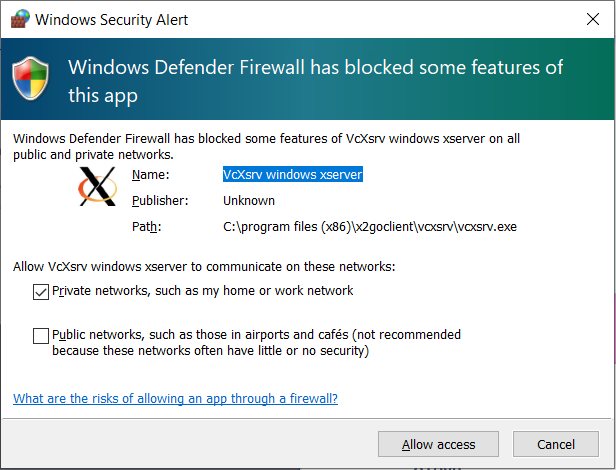616x470 pixels.
Task: Click the Publisher: field label
Action: tap(160, 200)
